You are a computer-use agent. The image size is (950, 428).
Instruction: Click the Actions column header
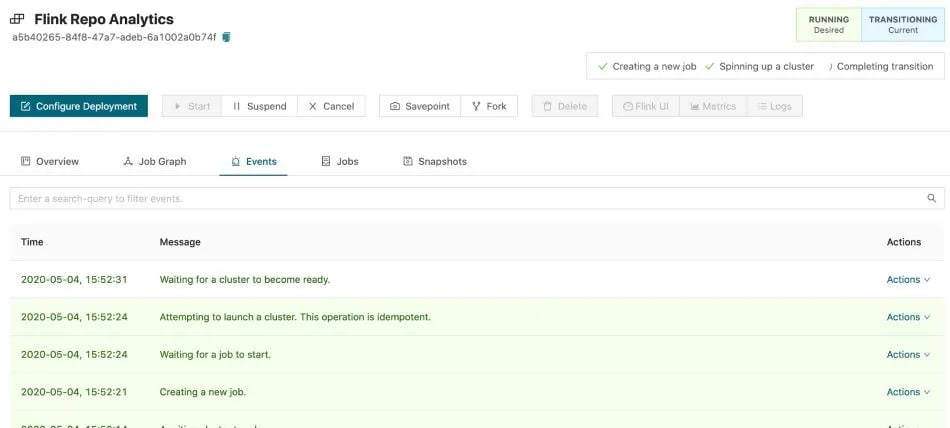click(904, 242)
